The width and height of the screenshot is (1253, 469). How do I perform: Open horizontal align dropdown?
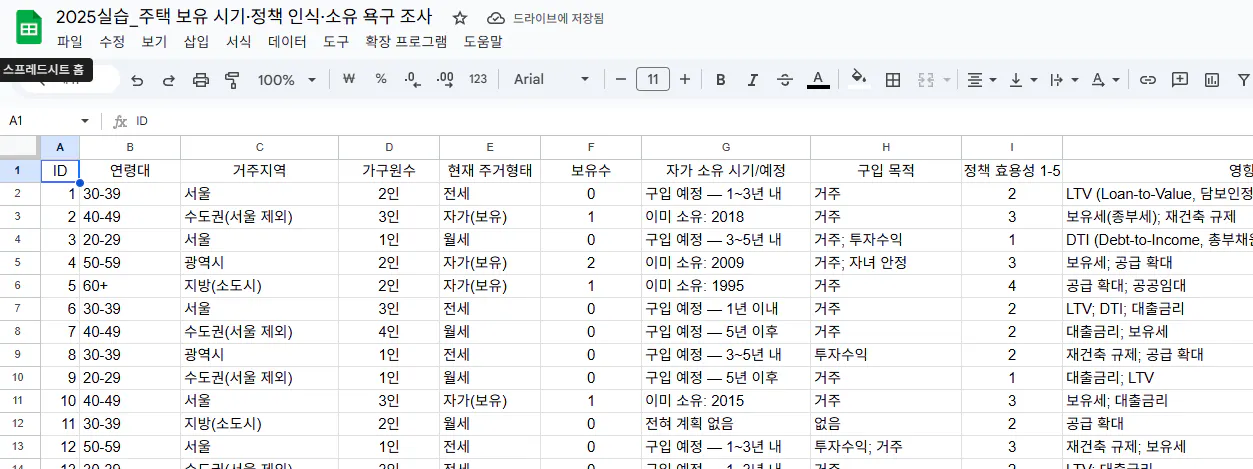point(981,79)
